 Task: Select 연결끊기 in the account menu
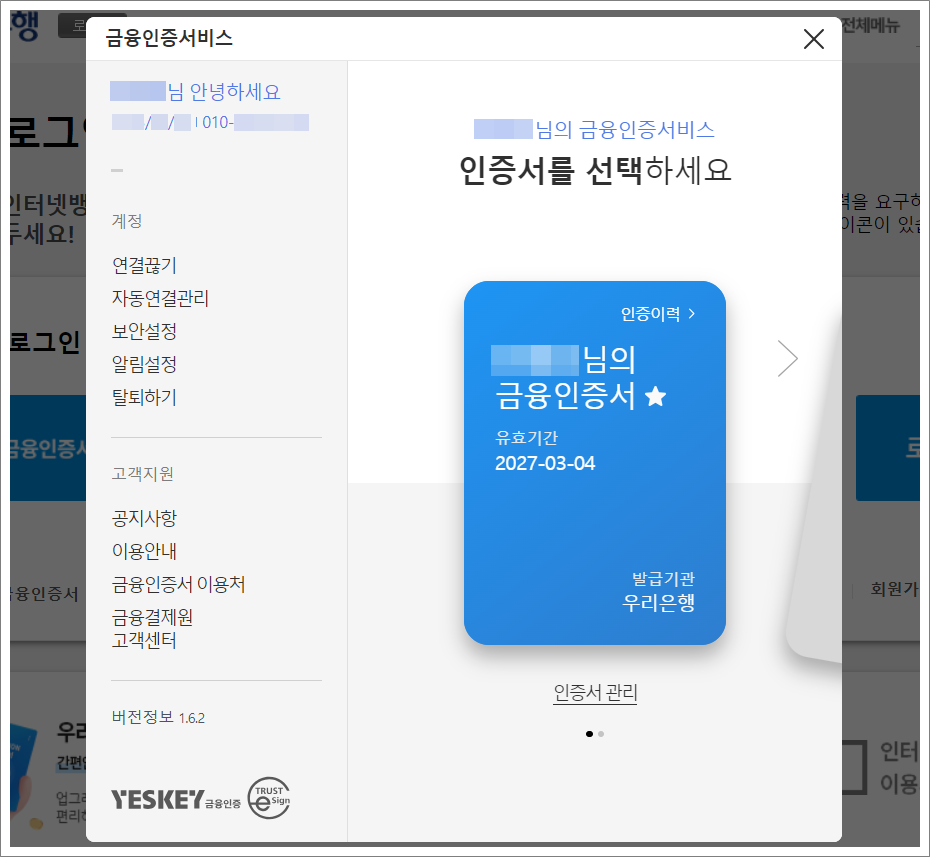click(x=144, y=265)
